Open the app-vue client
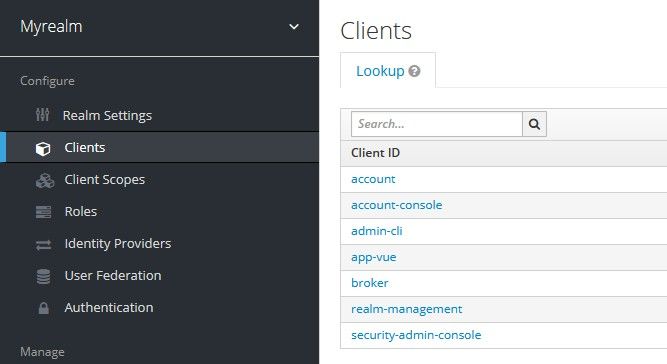 pyautogui.click(x=373, y=257)
